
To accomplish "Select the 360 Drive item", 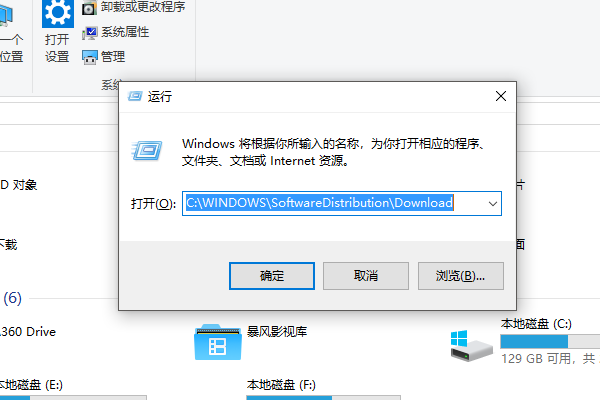I will (x=28, y=331).
